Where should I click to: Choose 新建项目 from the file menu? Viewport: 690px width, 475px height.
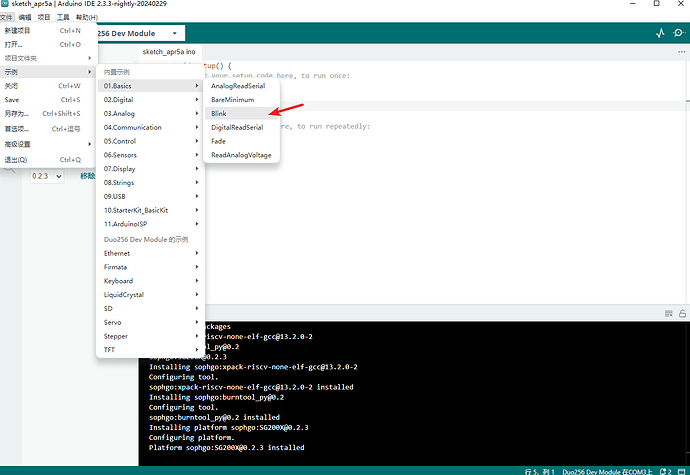pyautogui.click(x=48, y=30)
